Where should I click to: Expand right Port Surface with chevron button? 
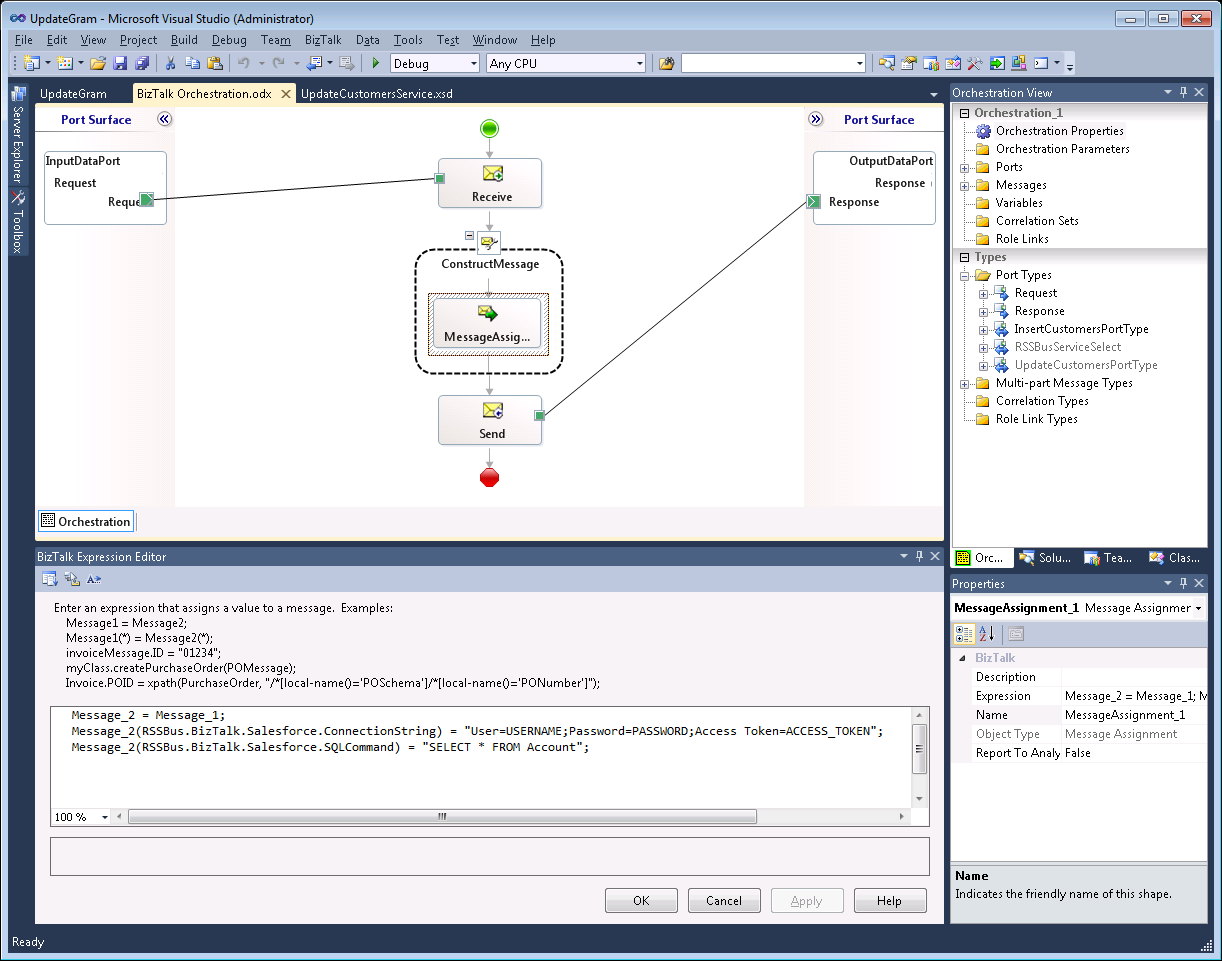[815, 119]
